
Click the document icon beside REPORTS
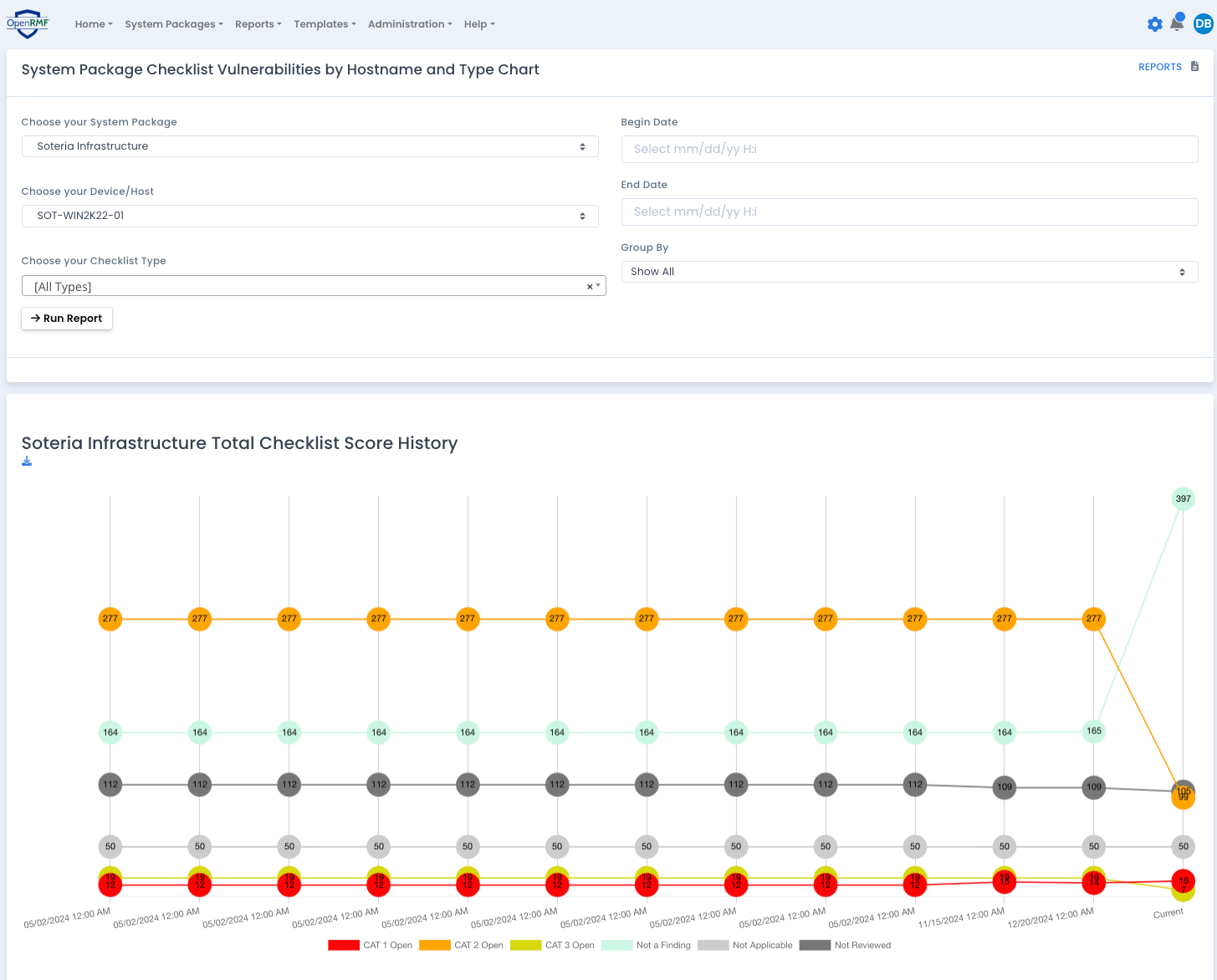[x=1194, y=66]
